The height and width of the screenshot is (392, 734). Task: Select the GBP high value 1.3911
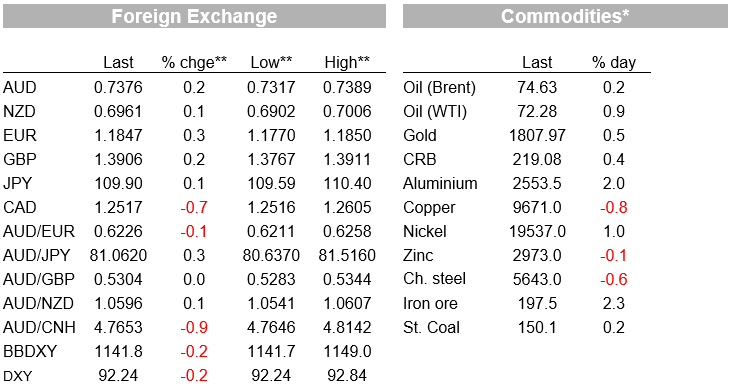point(347,159)
